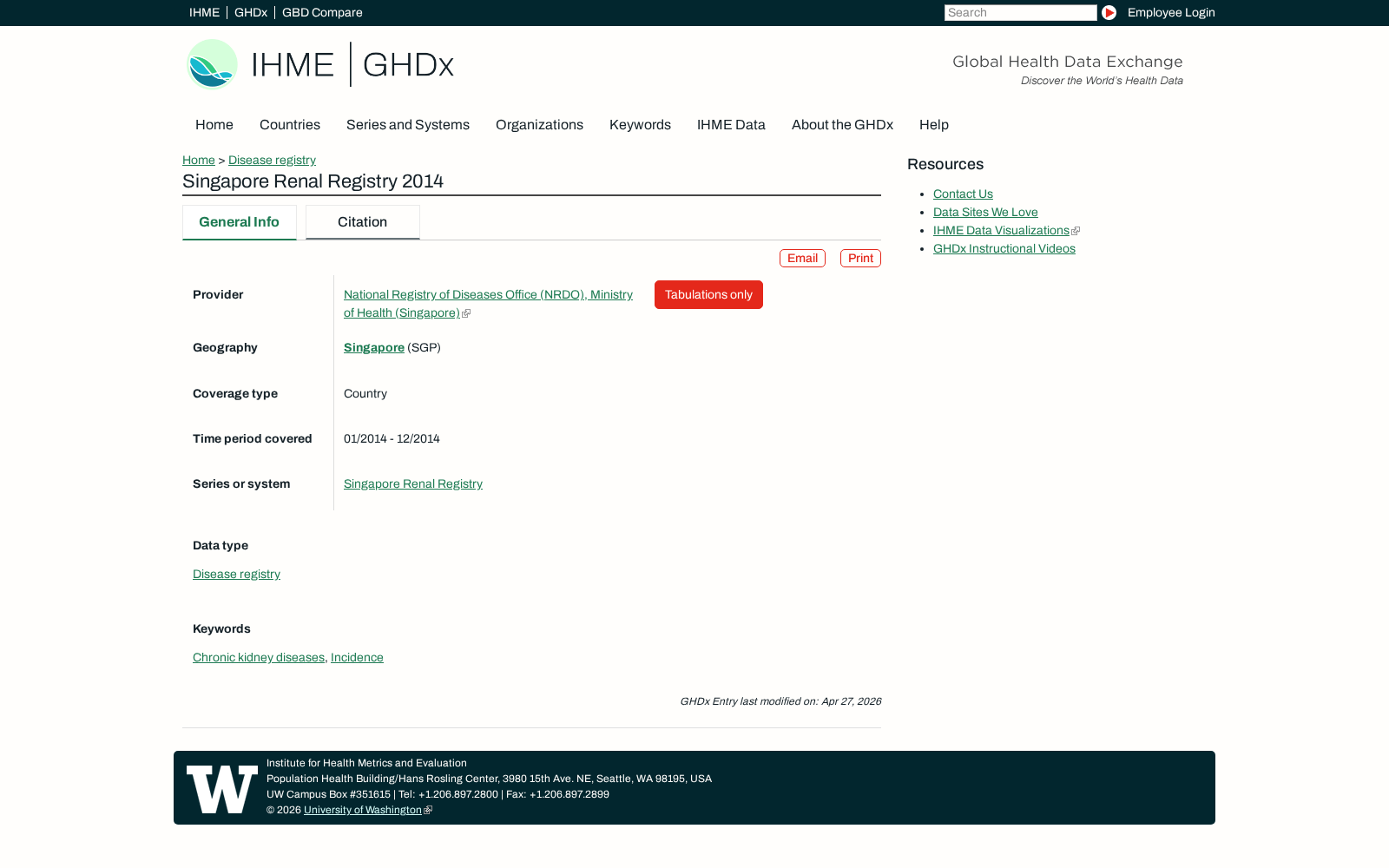Click the Print button
The width and height of the screenshot is (1389, 868).
click(x=860, y=259)
